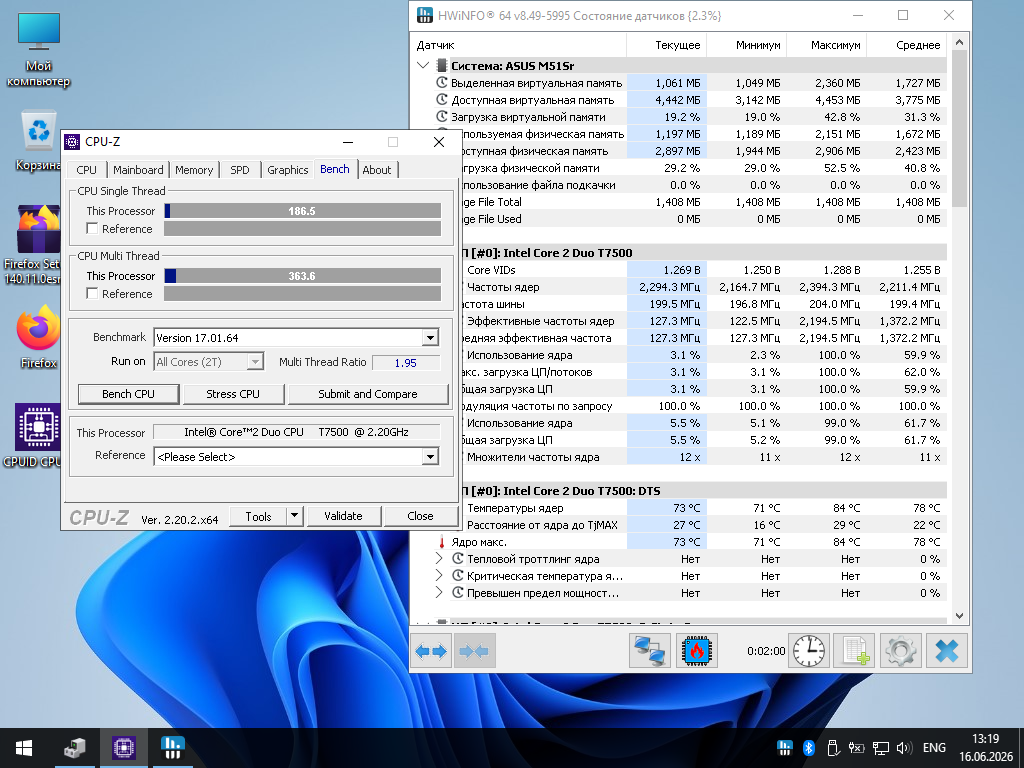This screenshot has width=1024, height=768.
Task: Click the Bench CPU button
Action: pos(128,394)
